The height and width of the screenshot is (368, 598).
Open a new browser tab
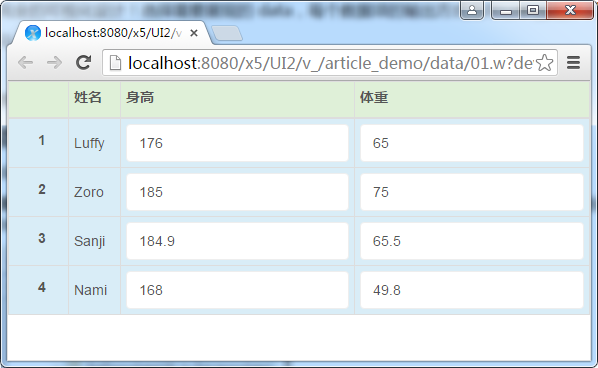[227, 33]
